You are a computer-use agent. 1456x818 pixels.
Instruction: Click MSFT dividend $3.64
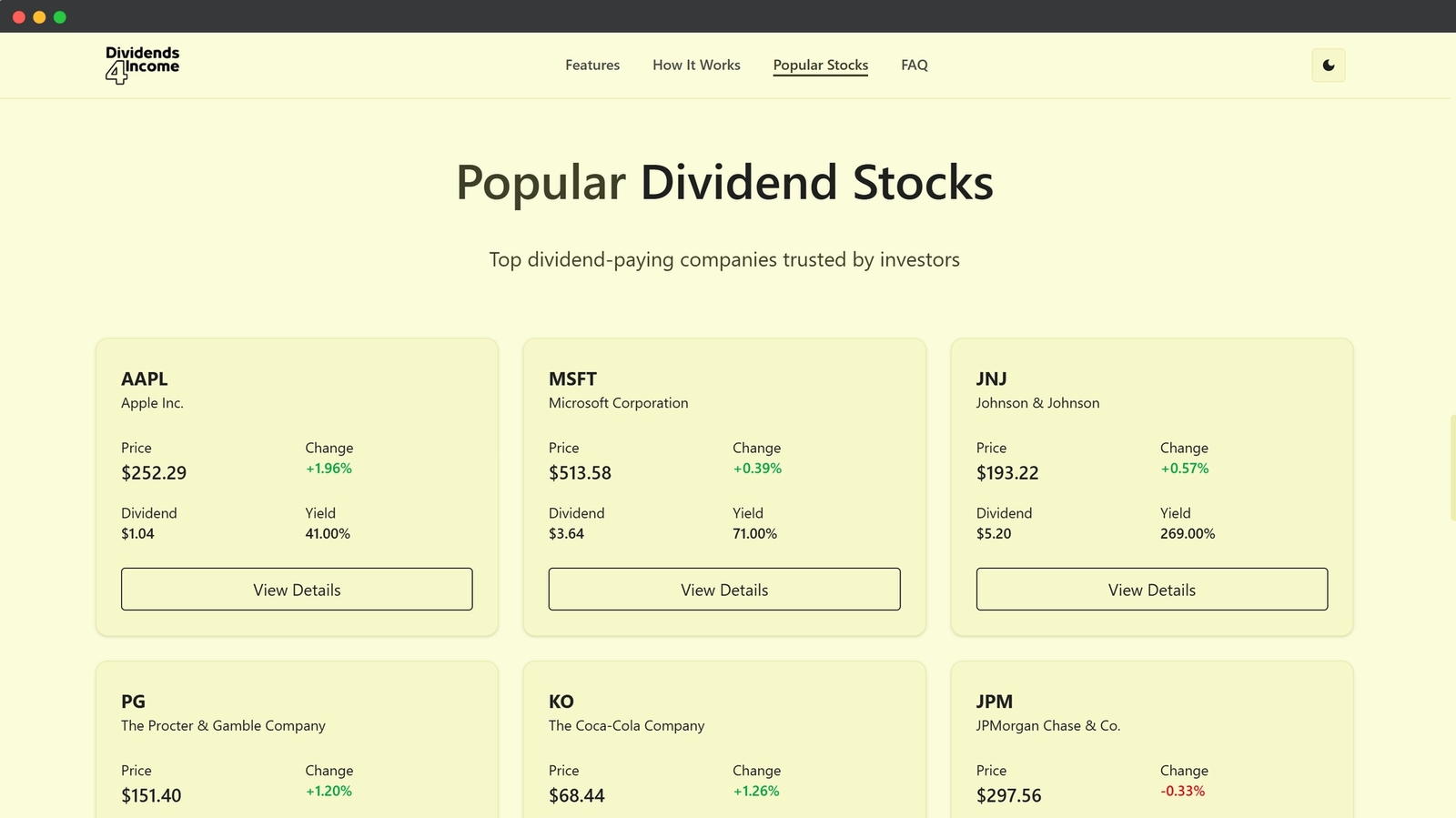(x=566, y=534)
